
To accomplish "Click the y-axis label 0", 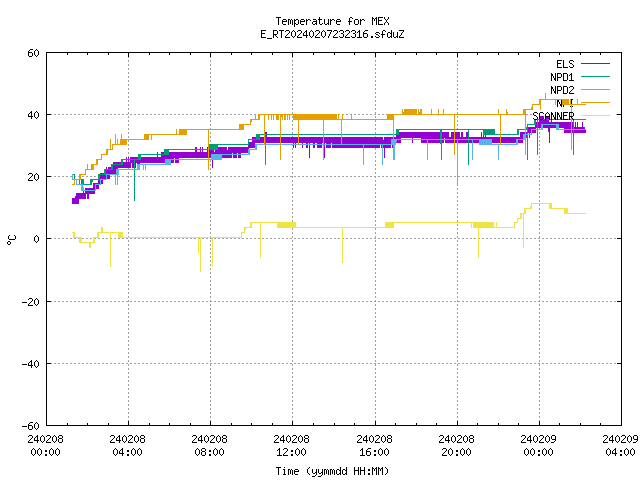I will coord(37,239).
